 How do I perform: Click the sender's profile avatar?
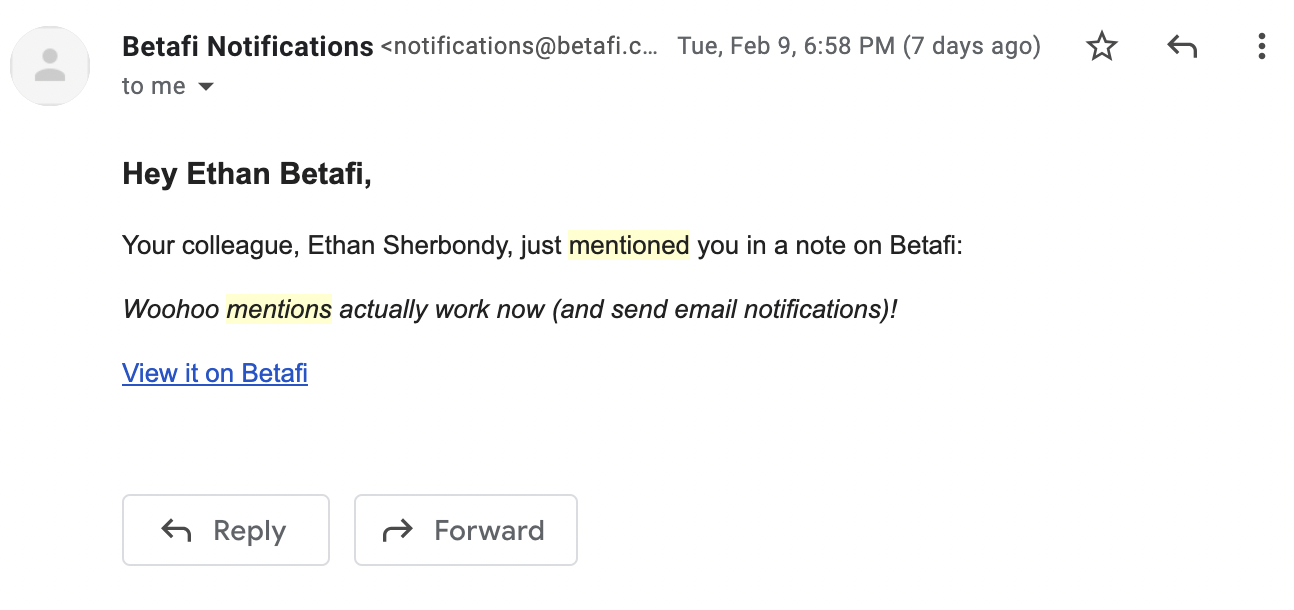[x=50, y=65]
